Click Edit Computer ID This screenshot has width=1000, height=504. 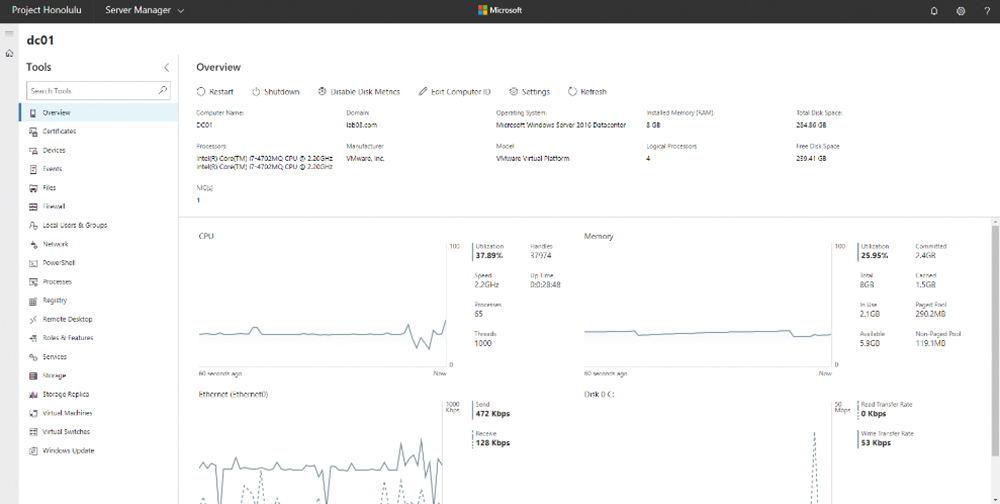455,92
